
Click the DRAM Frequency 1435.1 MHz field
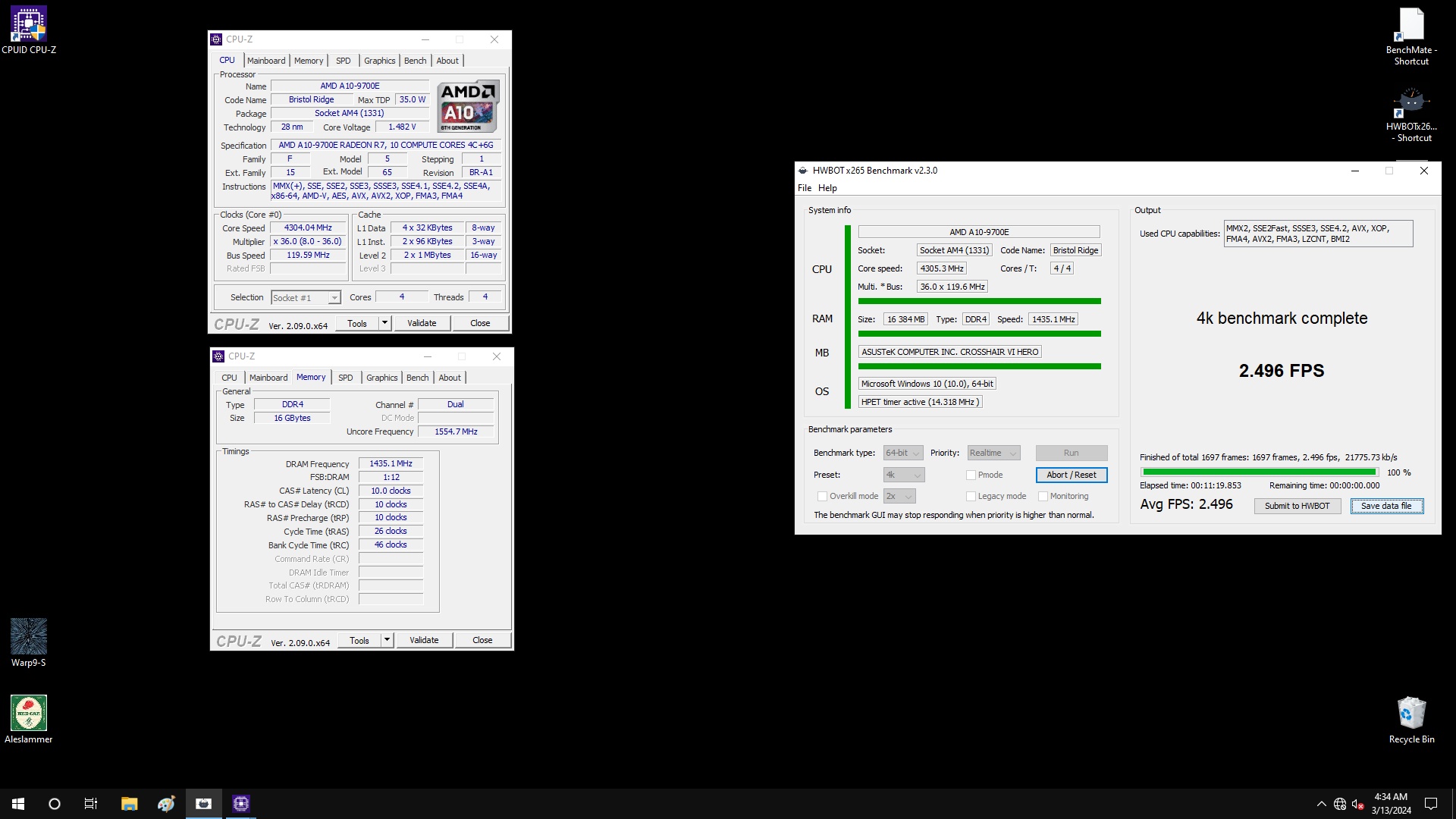coord(391,463)
